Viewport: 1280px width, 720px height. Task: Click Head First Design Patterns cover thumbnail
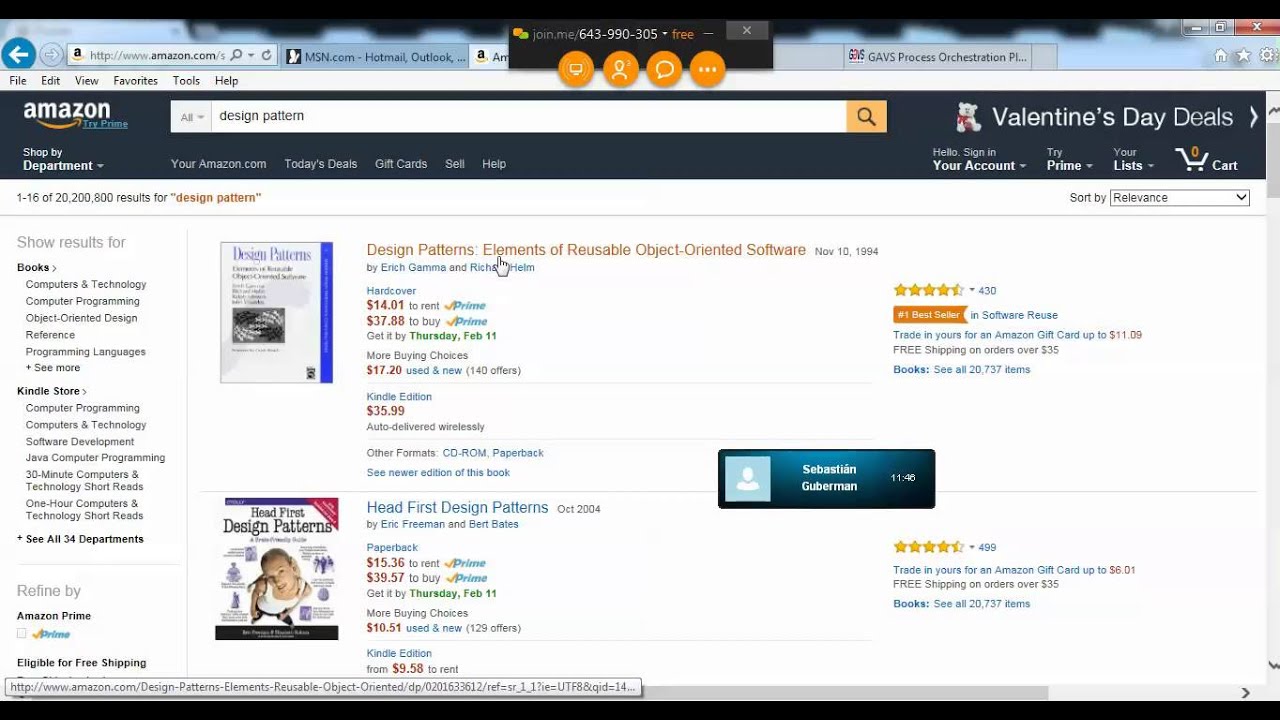click(277, 569)
